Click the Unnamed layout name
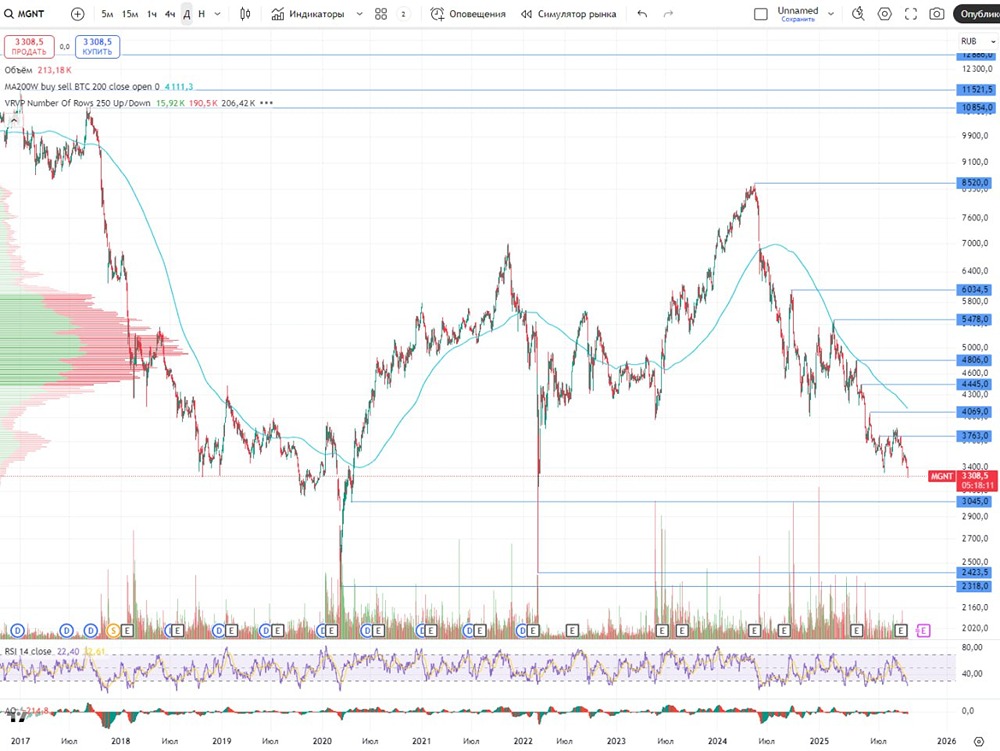The image size is (1000, 751). click(x=797, y=10)
